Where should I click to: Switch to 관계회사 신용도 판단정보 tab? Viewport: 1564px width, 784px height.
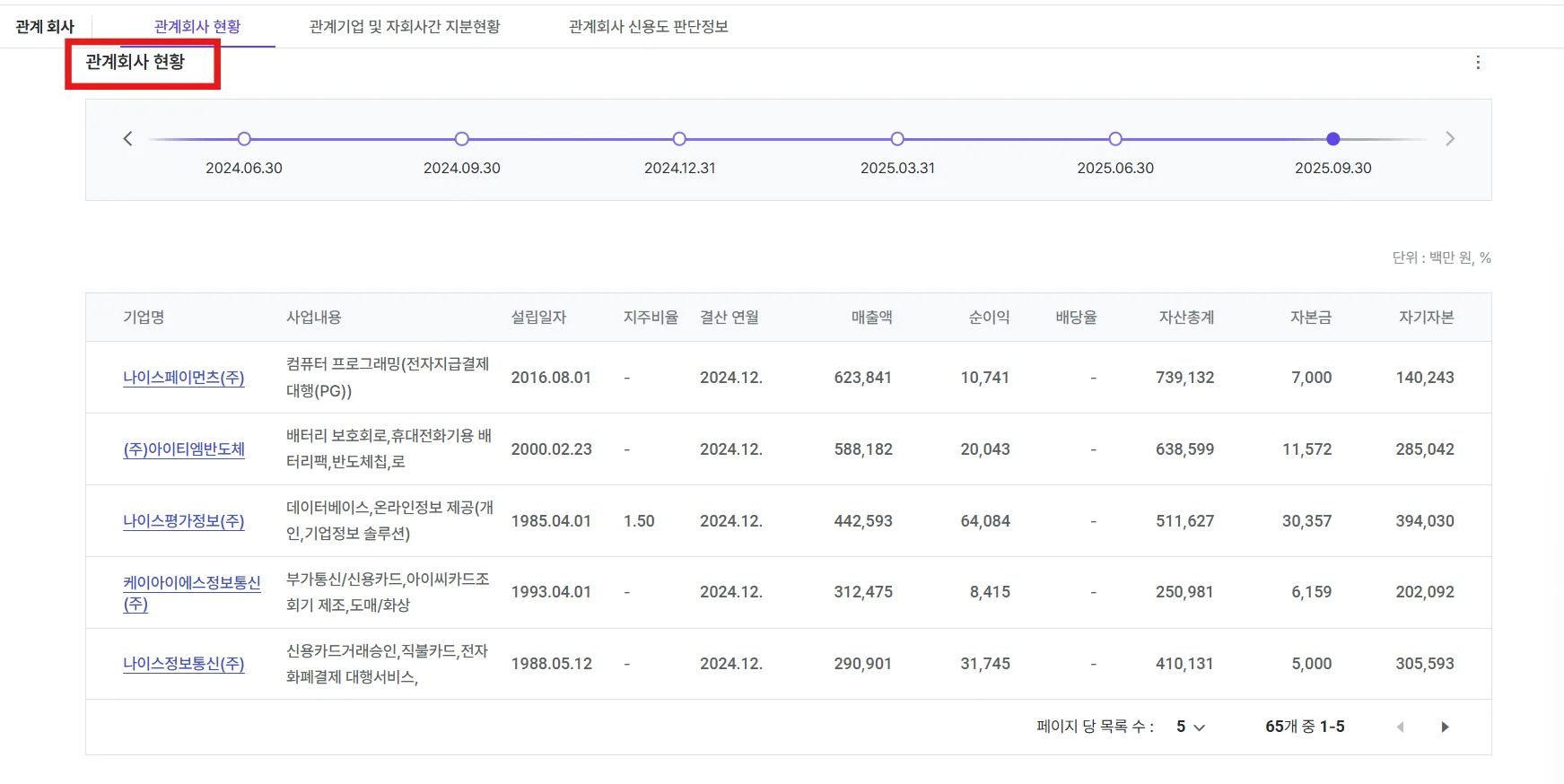[648, 27]
